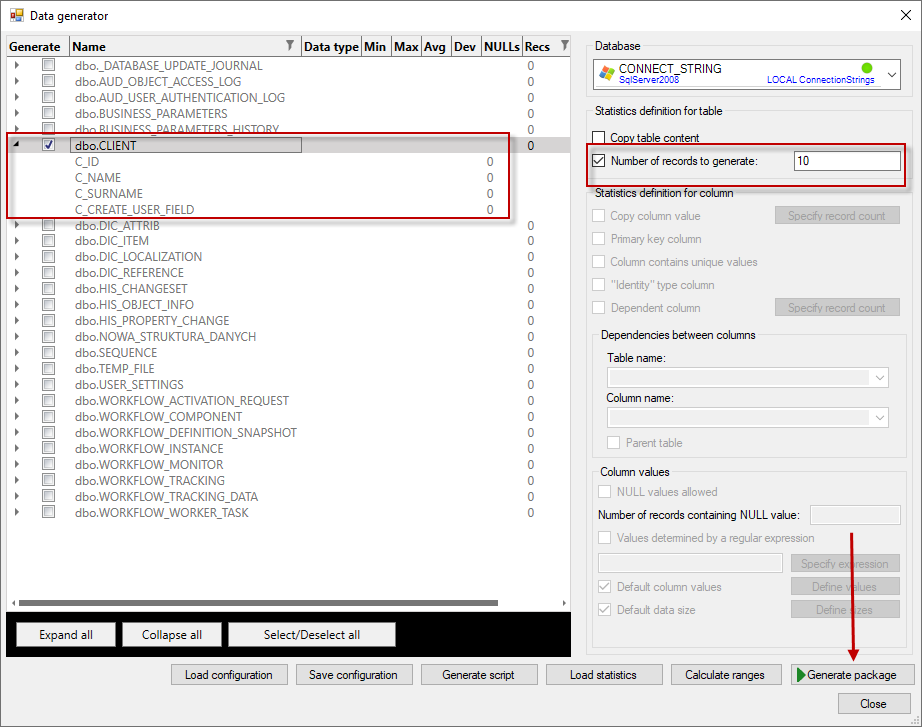Click the Calculate ranges button
922x727 pixels.
(726, 675)
